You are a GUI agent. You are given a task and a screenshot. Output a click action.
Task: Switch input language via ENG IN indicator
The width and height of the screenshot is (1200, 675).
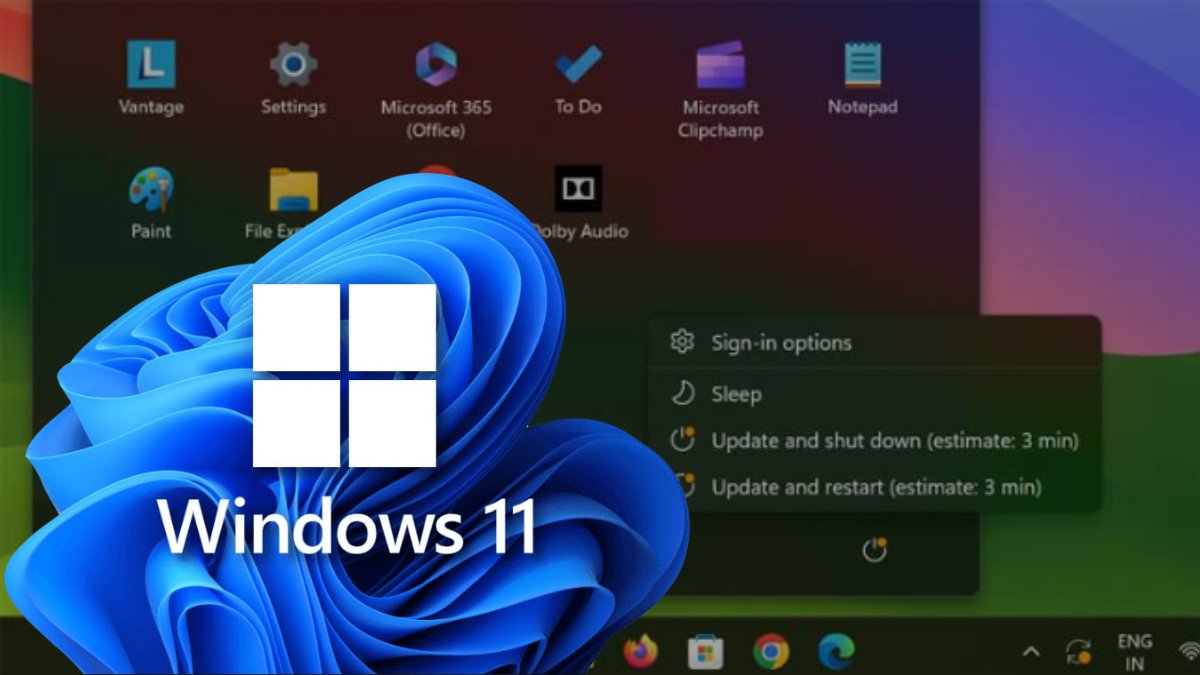(x=1134, y=648)
